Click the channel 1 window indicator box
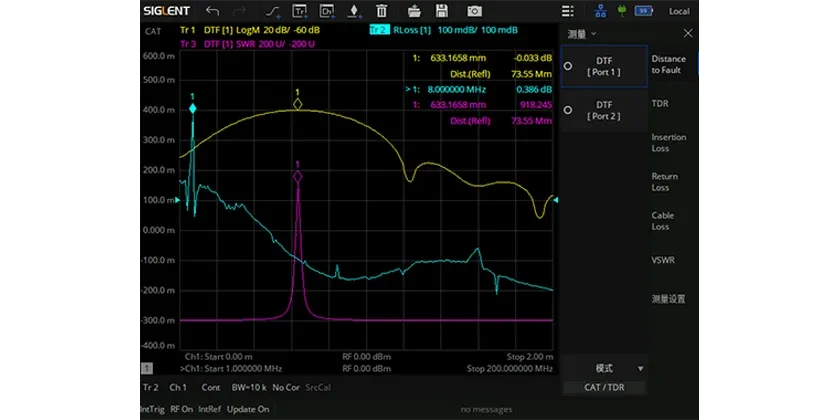Screen dimensions: 840x420 click(146, 369)
